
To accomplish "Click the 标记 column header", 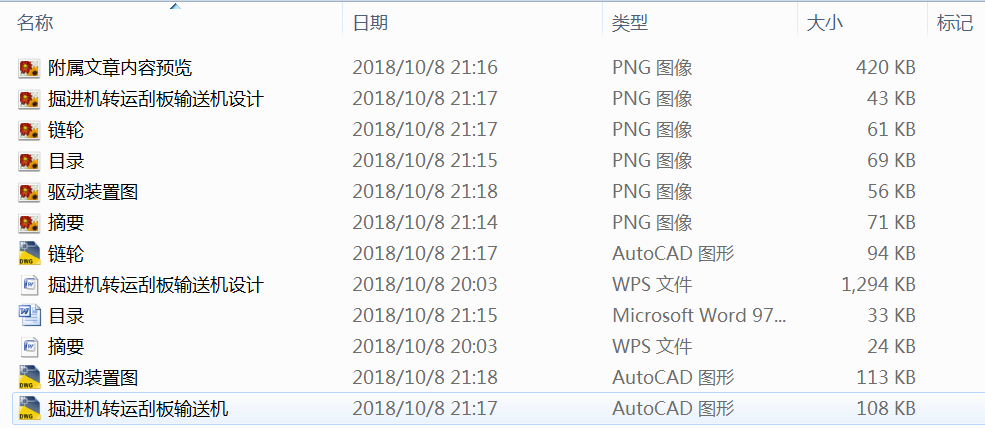I will pyautogui.click(x=954, y=23).
